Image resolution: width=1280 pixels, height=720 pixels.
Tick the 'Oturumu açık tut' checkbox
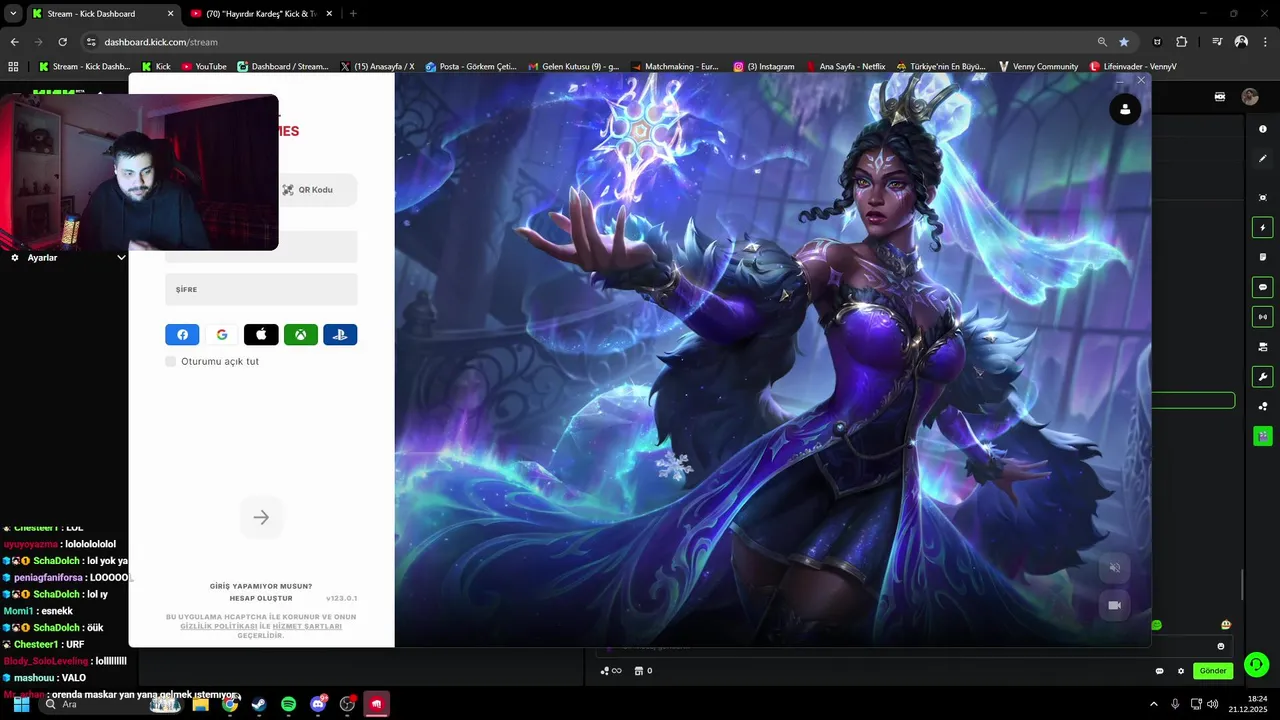point(171,361)
